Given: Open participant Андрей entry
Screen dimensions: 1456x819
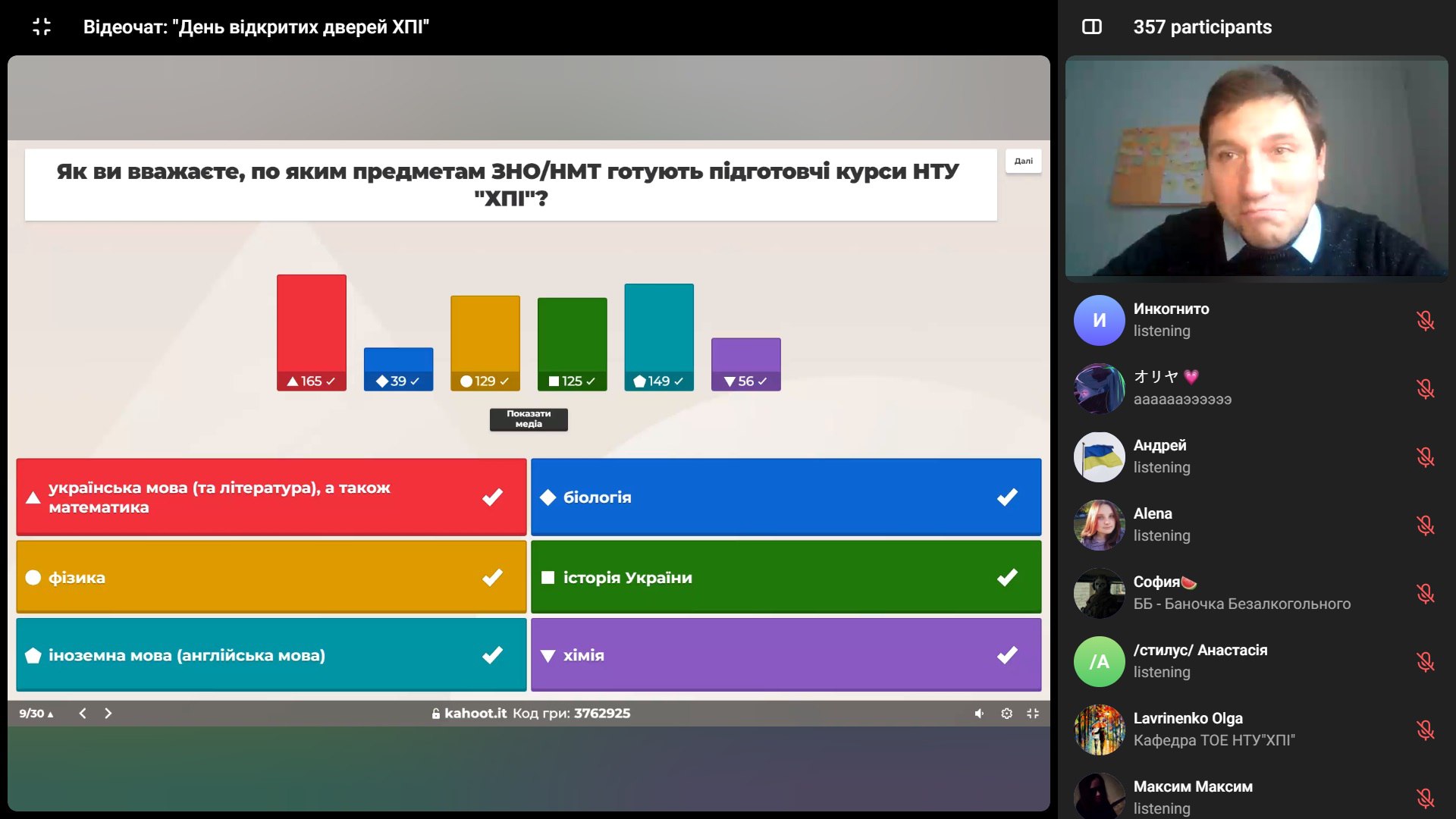Looking at the screenshot, I should (1257, 457).
